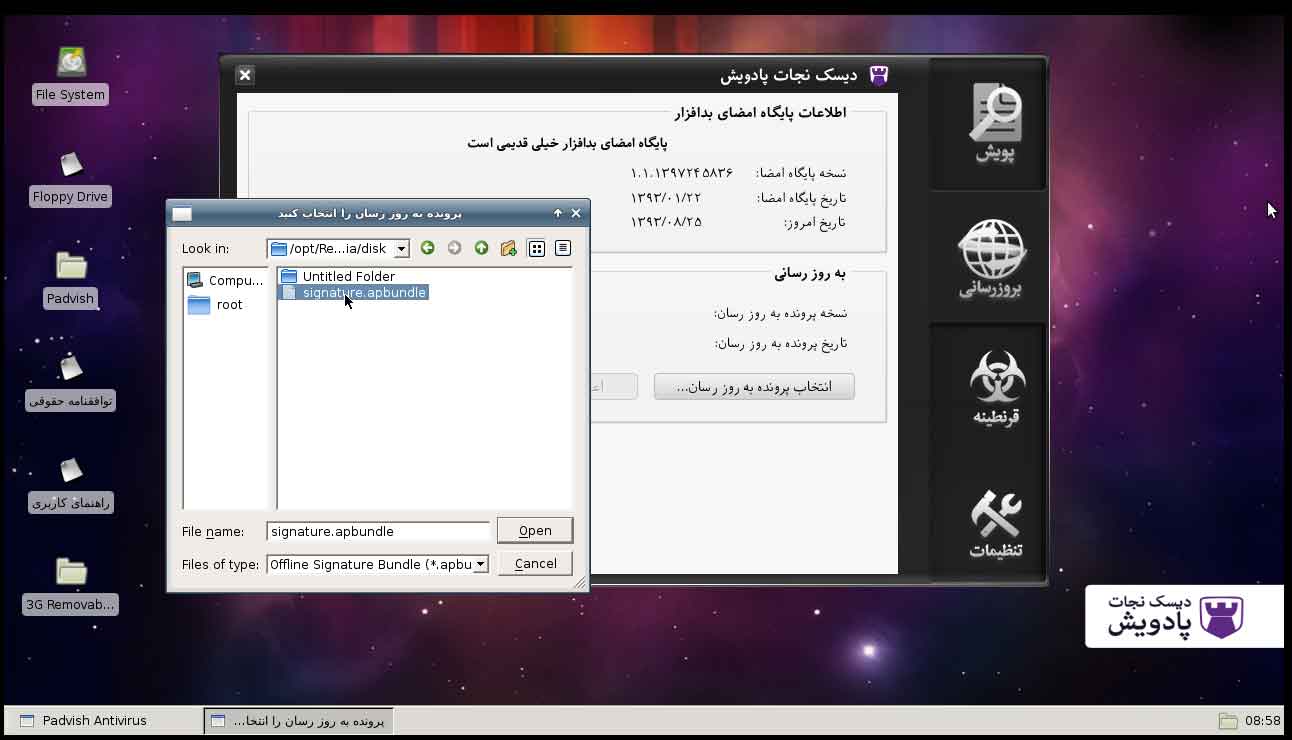The width and height of the screenshot is (1292, 740).
Task: Go to parent directory in file dialog
Action: (x=482, y=248)
